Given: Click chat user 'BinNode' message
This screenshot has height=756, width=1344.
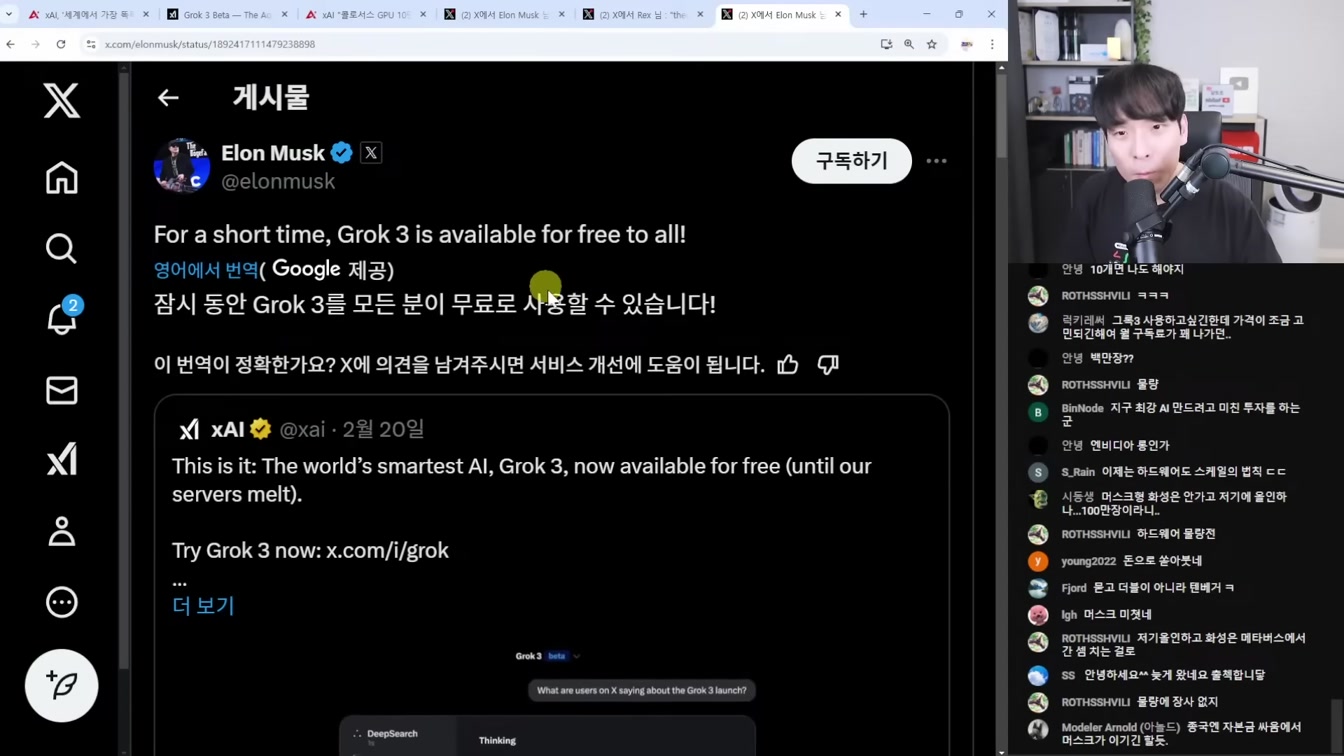Looking at the screenshot, I should tap(1168, 414).
